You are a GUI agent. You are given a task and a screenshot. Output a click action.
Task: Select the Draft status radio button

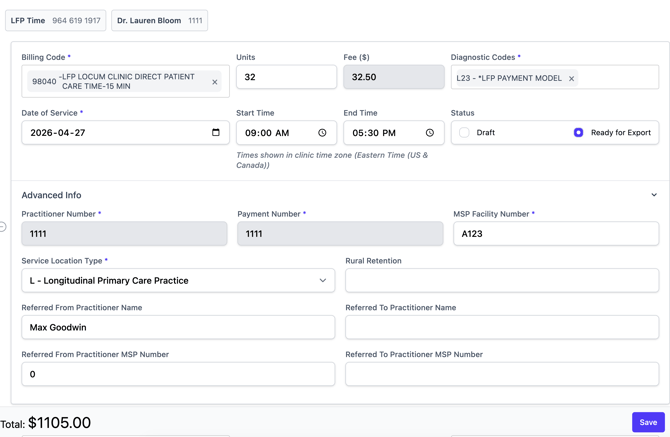pos(465,132)
